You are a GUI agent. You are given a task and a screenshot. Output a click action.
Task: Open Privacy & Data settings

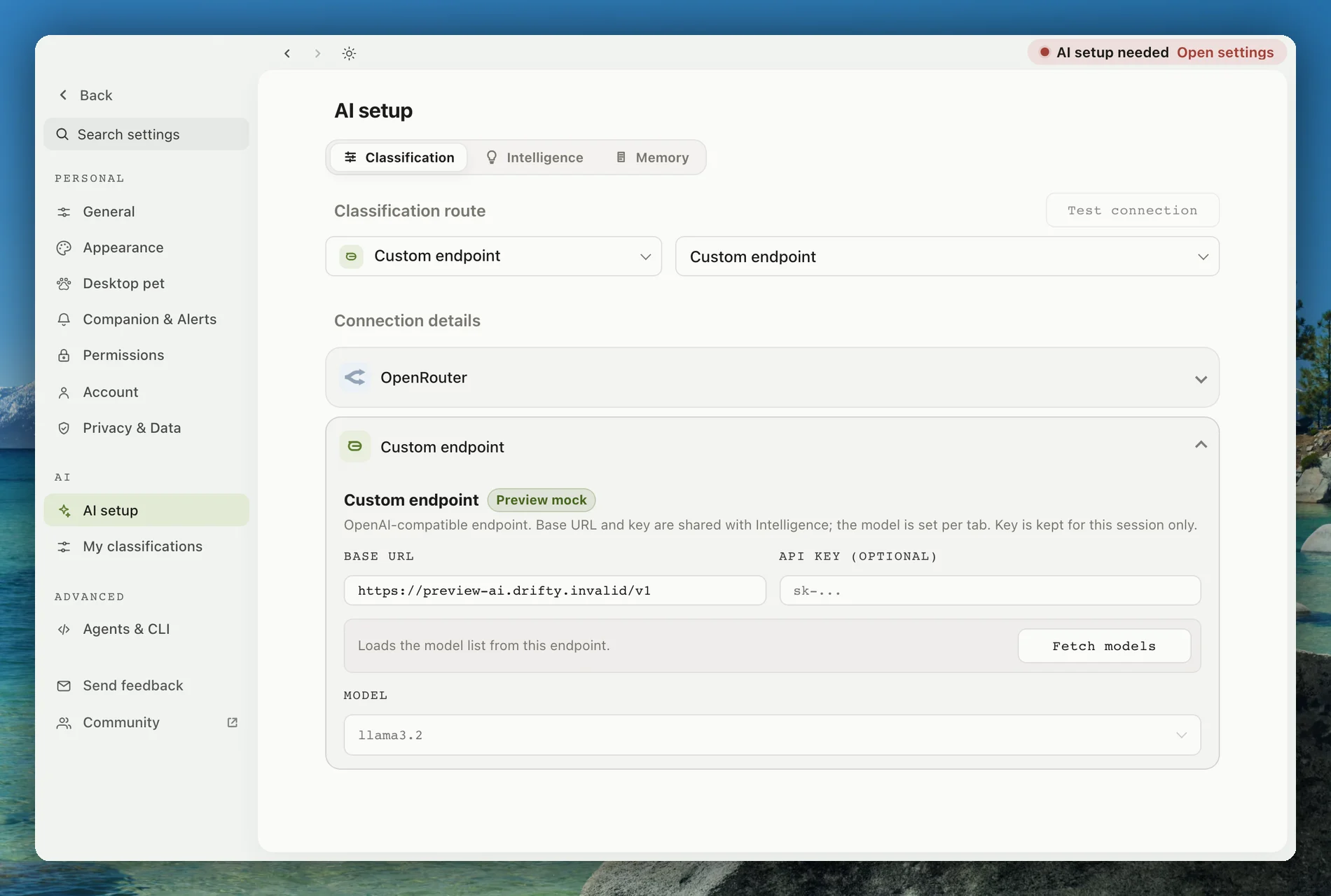click(x=146, y=428)
